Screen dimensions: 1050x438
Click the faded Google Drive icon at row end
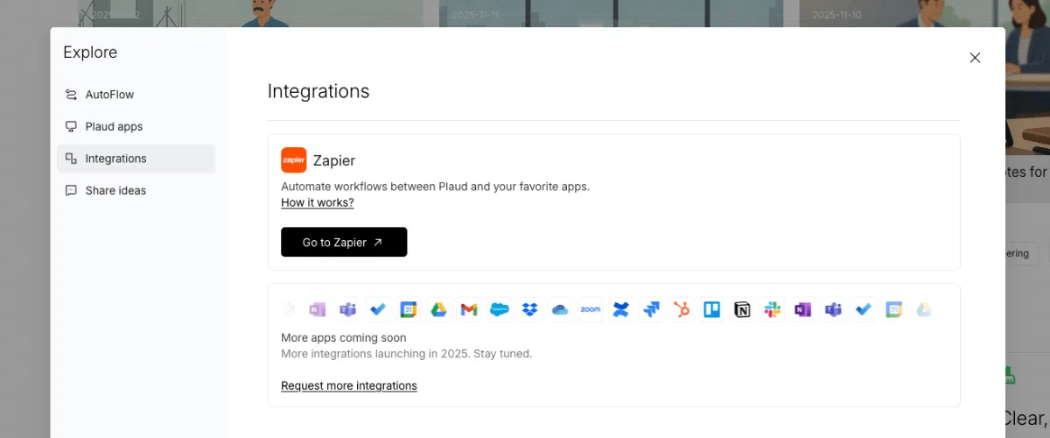924,309
